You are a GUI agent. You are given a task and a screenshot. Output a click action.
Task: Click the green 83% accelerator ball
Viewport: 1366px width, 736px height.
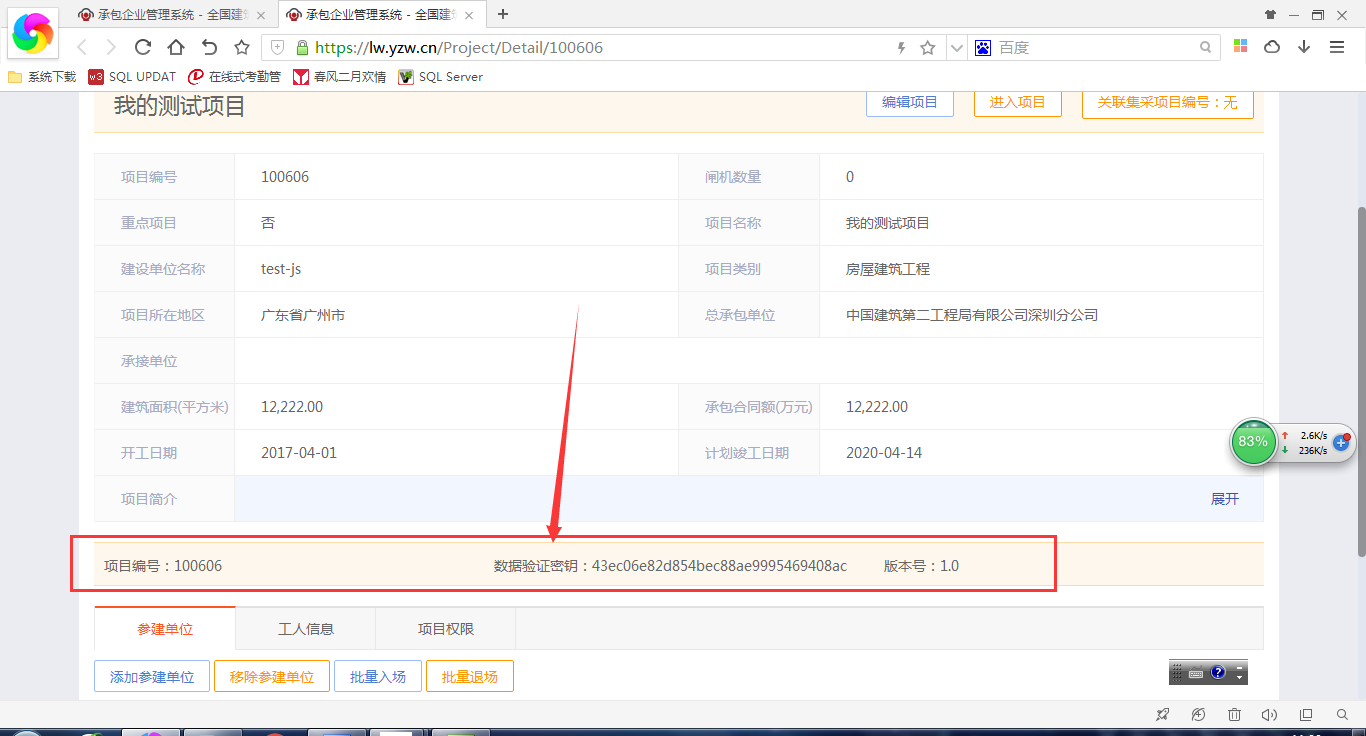pyautogui.click(x=1253, y=442)
